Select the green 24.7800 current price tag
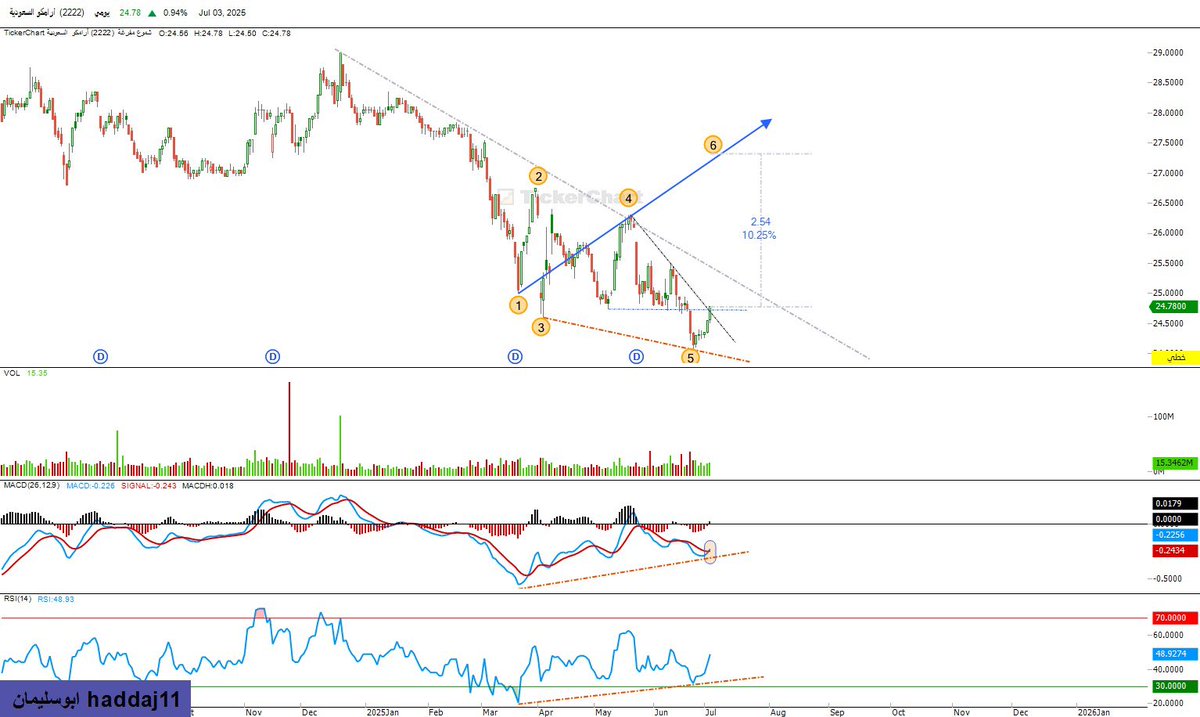This screenshot has width=1200, height=717. pos(1174,308)
